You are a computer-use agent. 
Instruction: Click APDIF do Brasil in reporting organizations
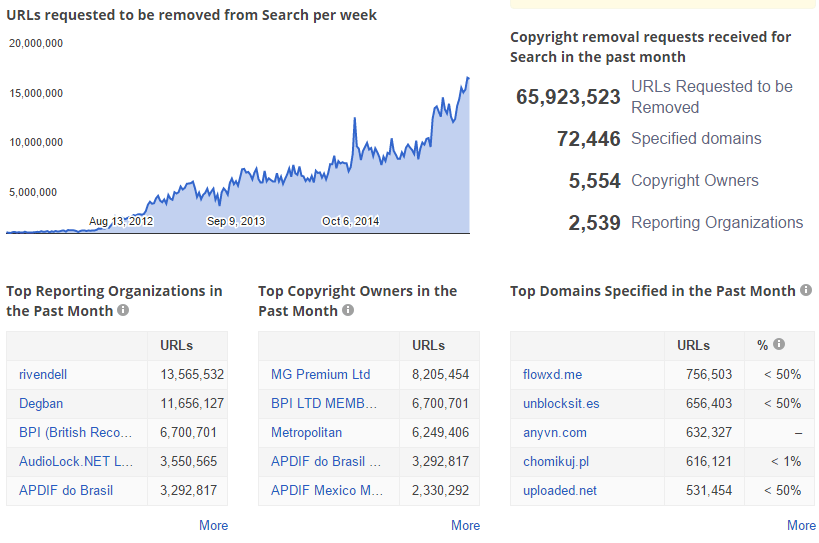pos(66,490)
